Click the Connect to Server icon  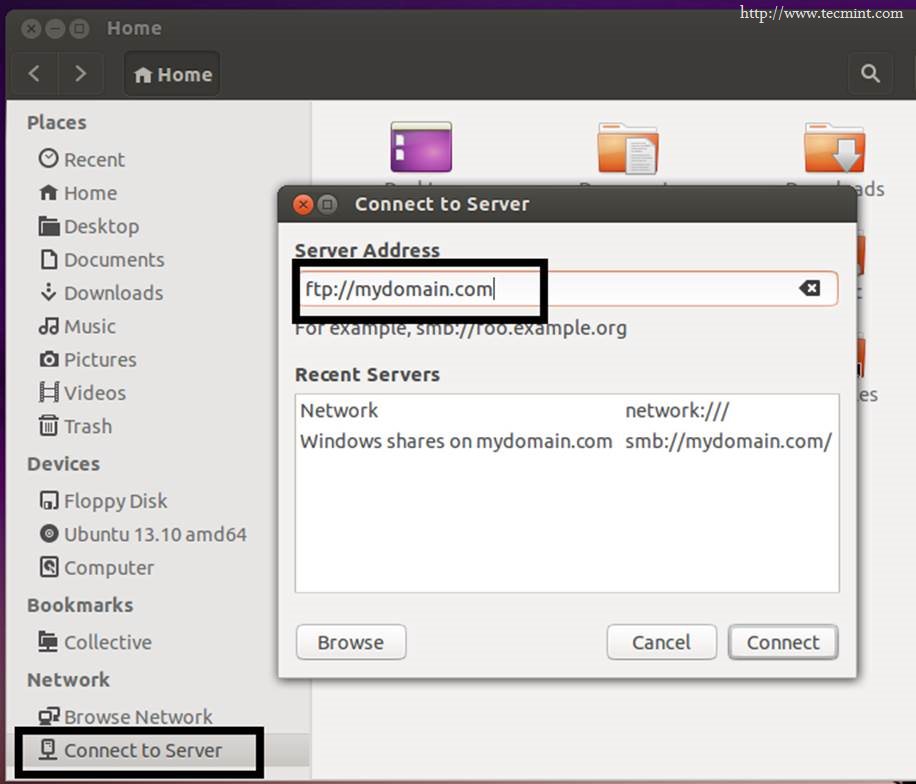(x=48, y=749)
